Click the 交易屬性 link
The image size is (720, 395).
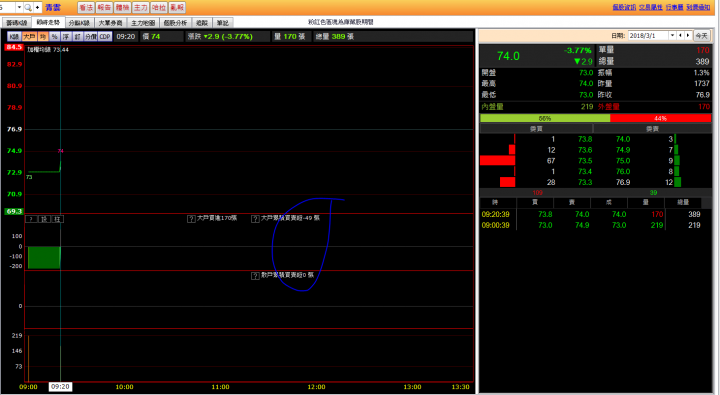(651, 7)
